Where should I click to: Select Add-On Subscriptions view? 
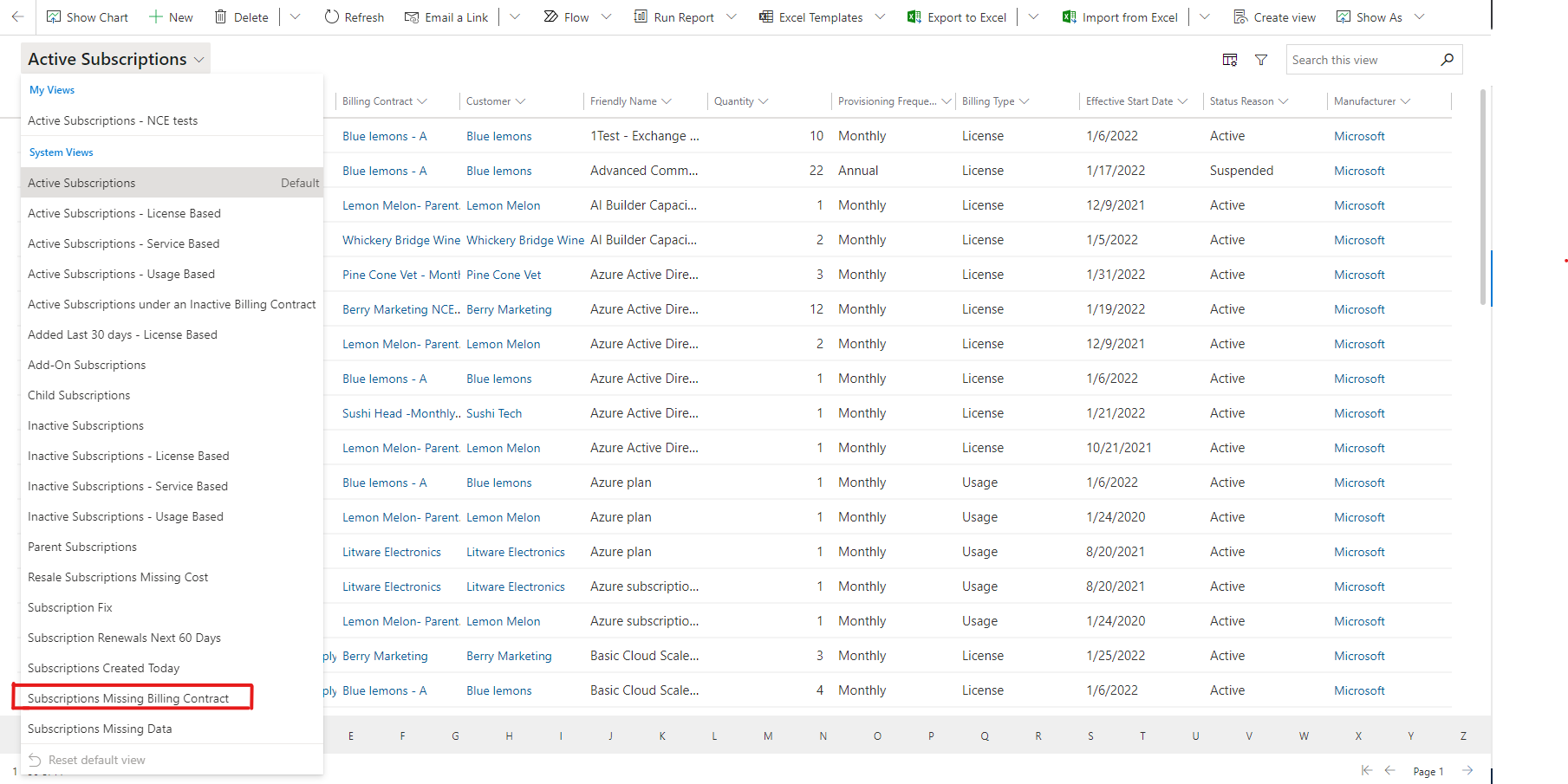tap(172, 365)
